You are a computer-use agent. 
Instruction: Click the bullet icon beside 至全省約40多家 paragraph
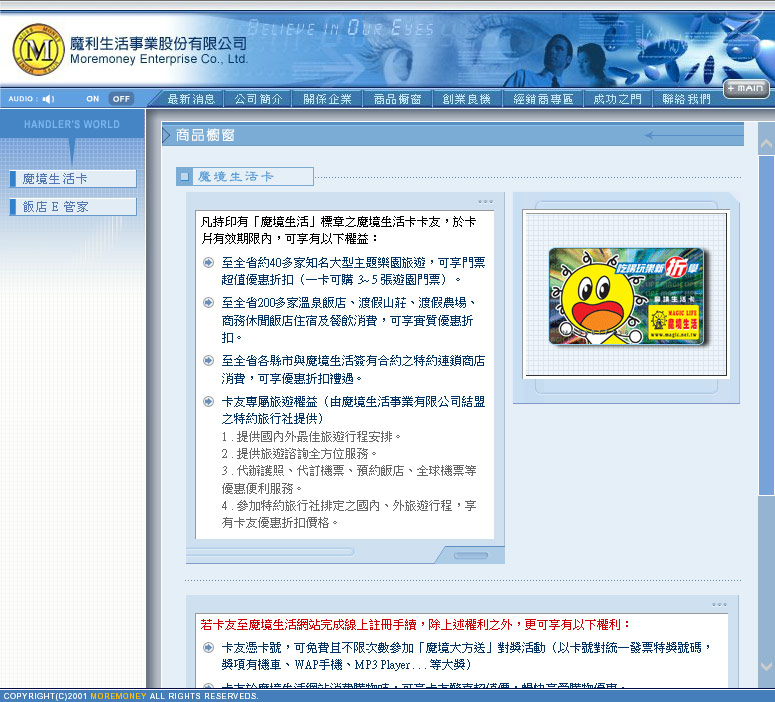[209, 263]
